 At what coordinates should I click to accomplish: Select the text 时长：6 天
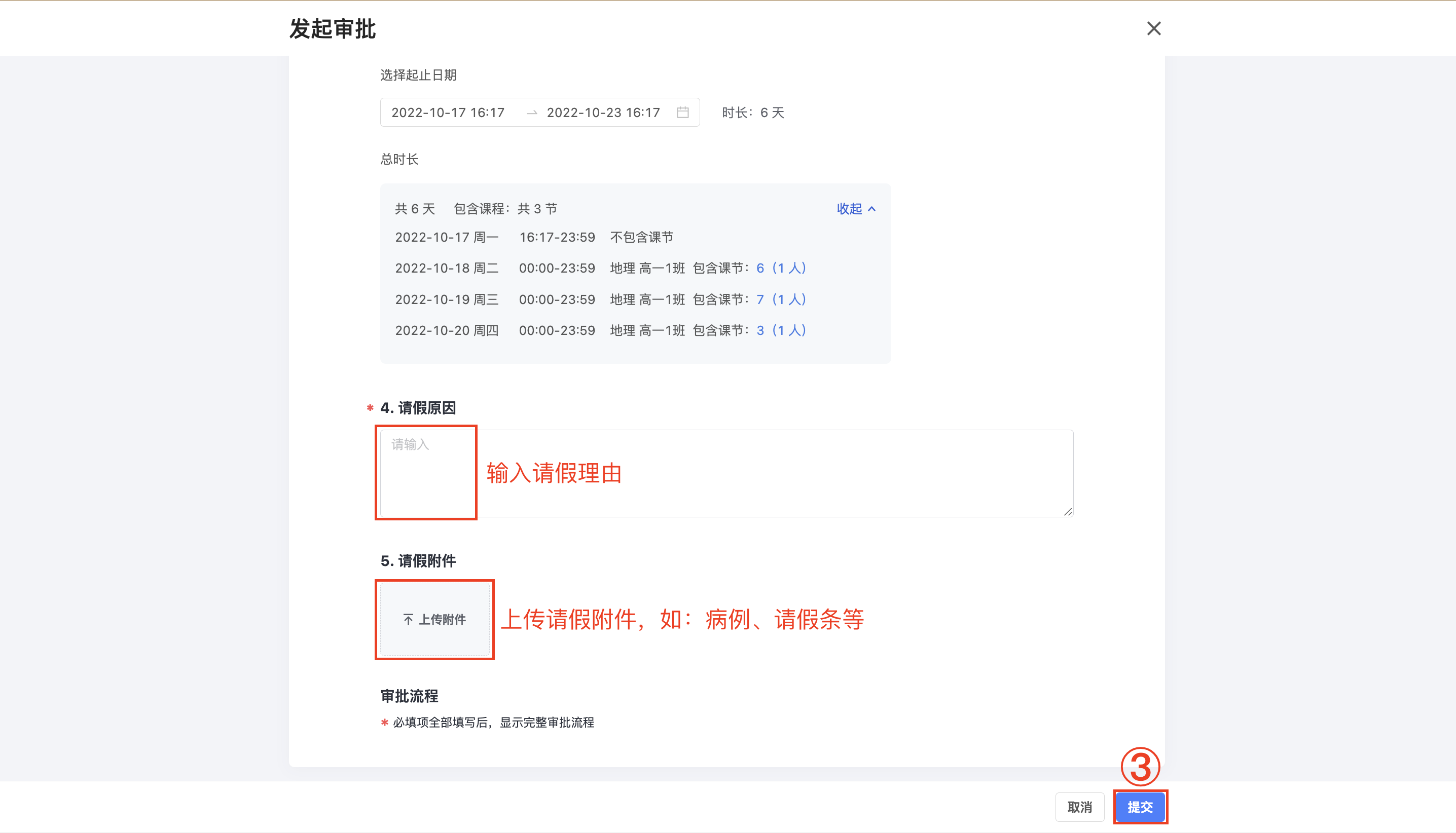click(753, 112)
